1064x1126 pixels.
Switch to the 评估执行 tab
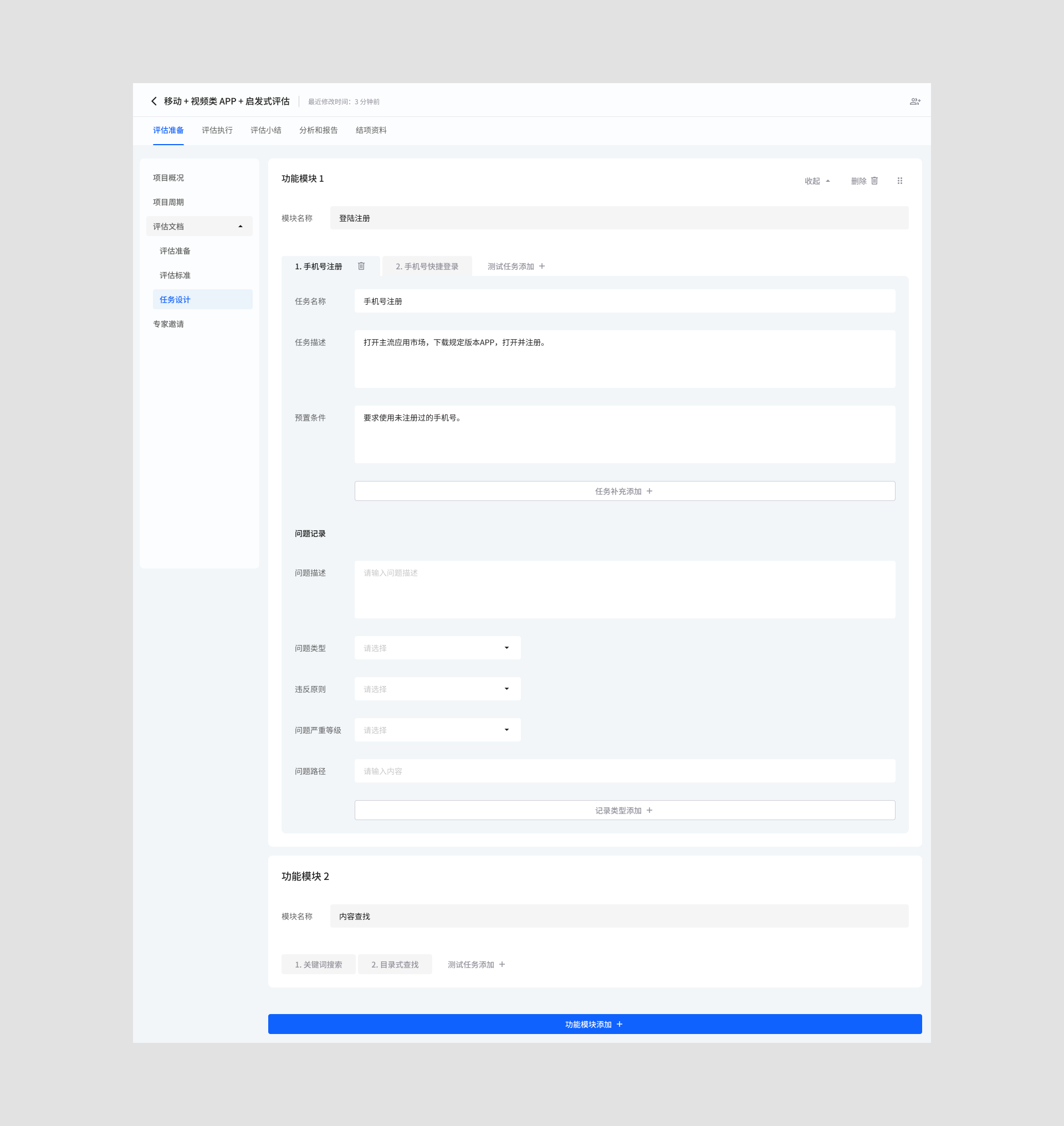217,130
